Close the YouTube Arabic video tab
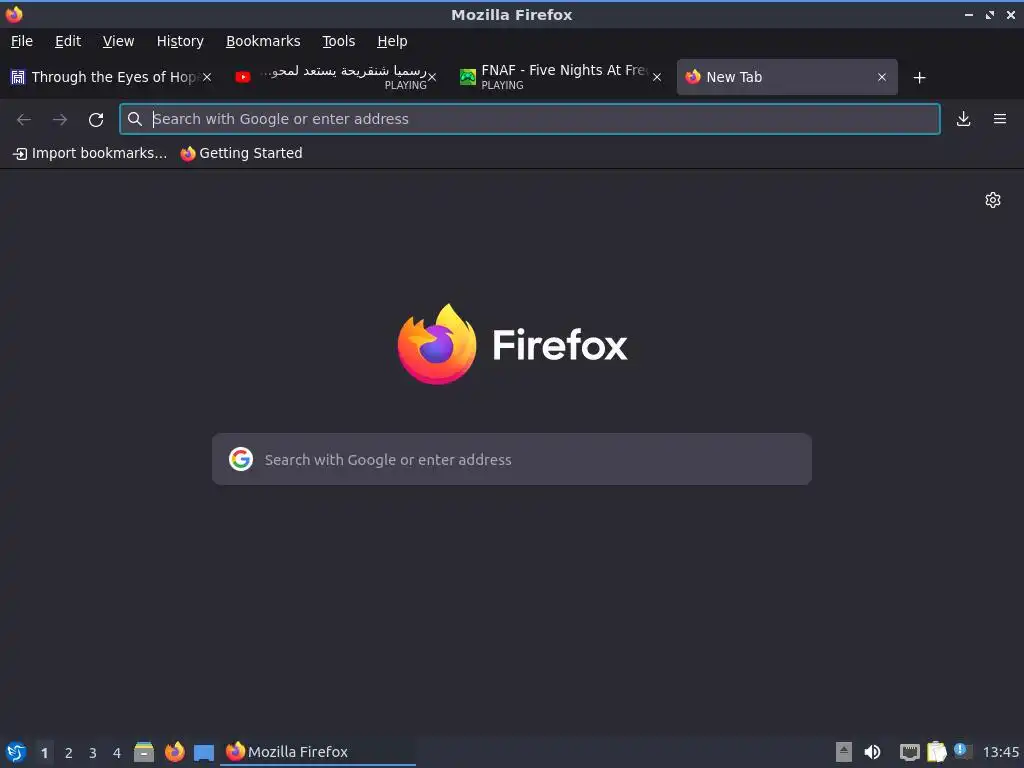1024x768 pixels. [432, 77]
